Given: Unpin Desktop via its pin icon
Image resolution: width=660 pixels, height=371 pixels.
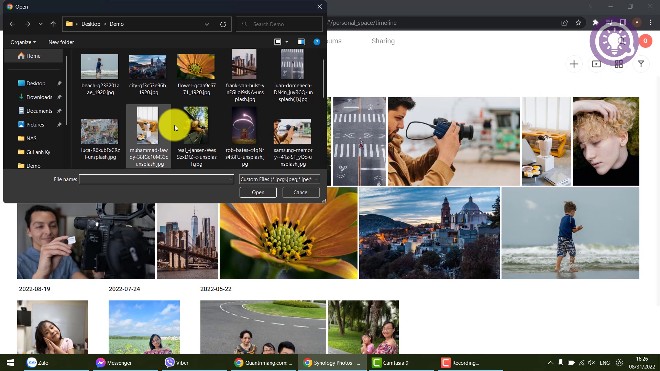Looking at the screenshot, I should point(59,83).
